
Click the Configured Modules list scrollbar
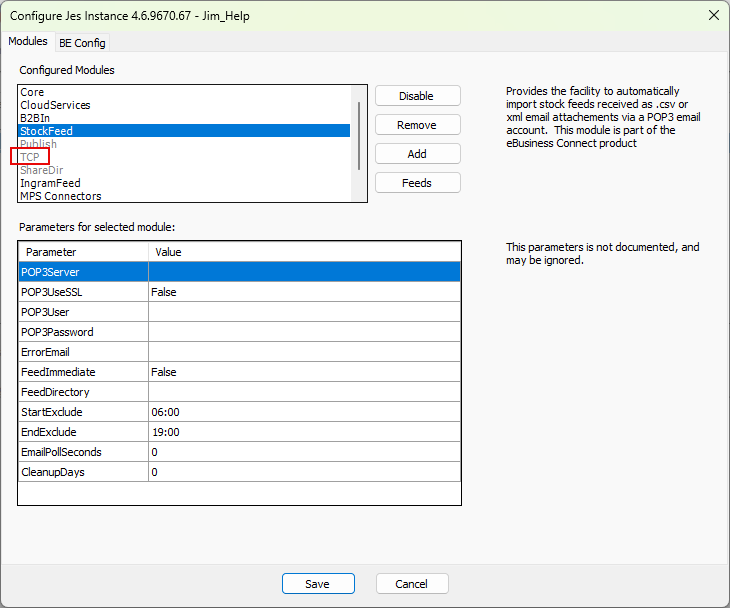359,136
